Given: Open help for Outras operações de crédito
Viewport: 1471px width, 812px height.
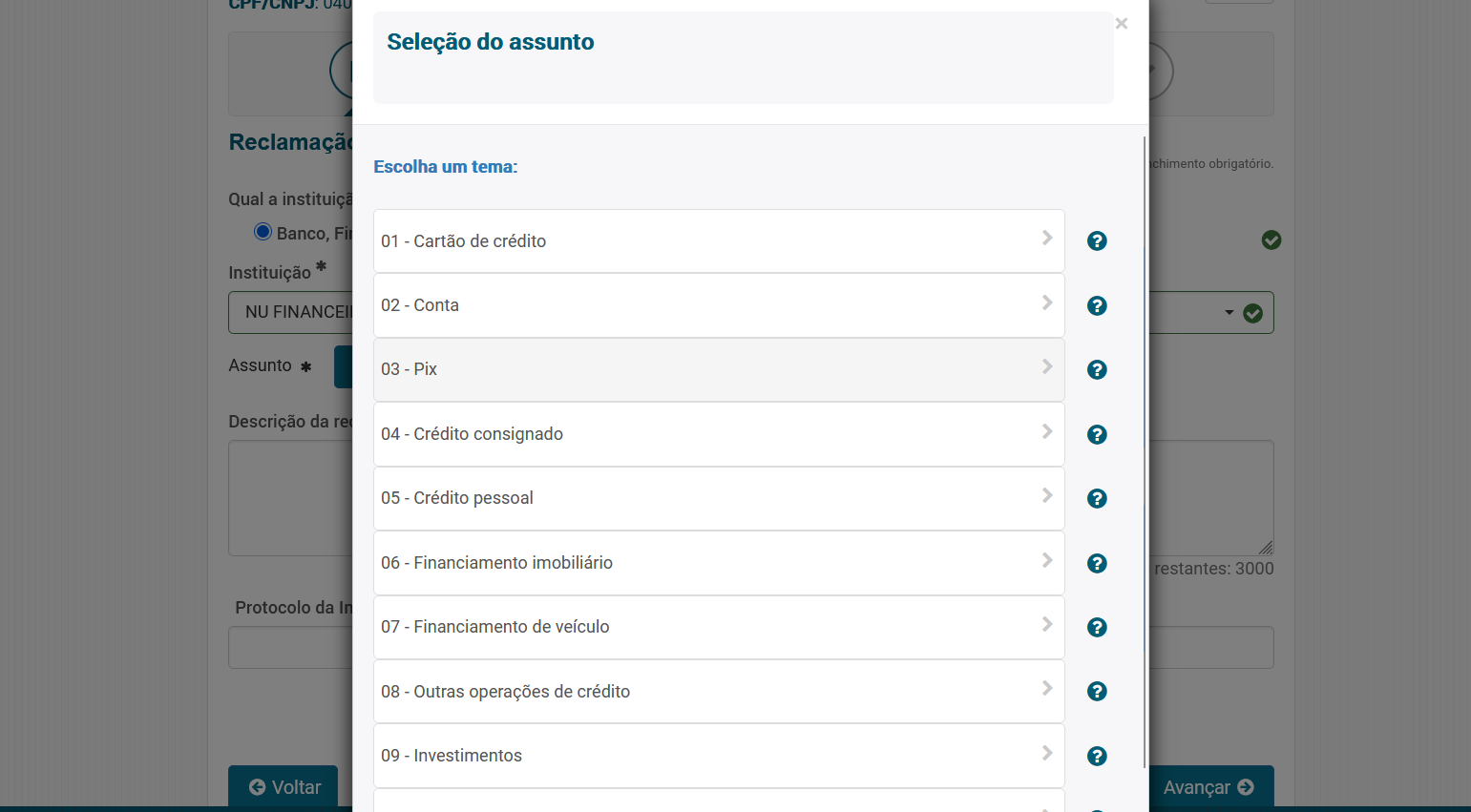Looking at the screenshot, I should coord(1097,691).
